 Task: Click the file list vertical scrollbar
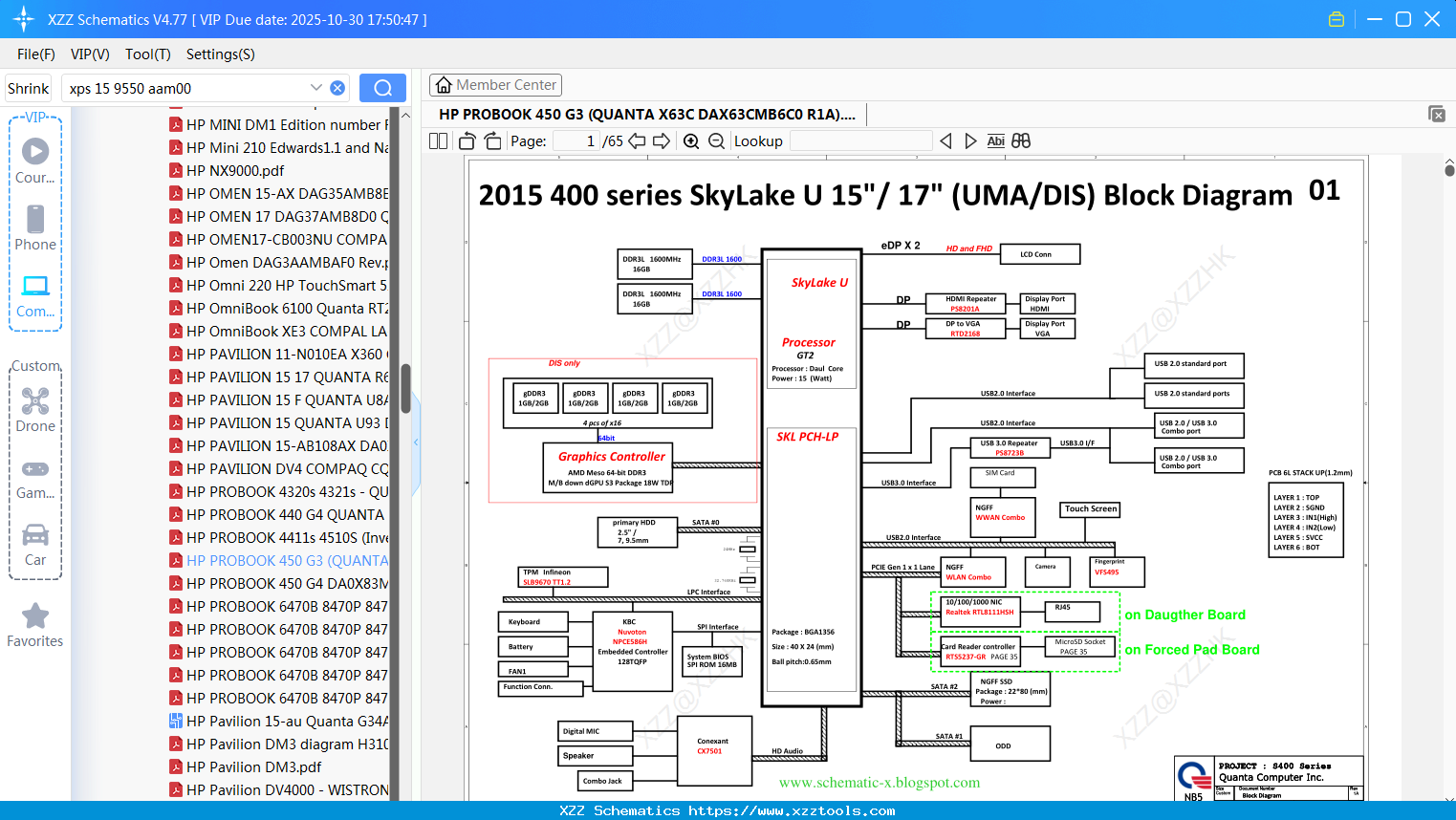(x=405, y=388)
